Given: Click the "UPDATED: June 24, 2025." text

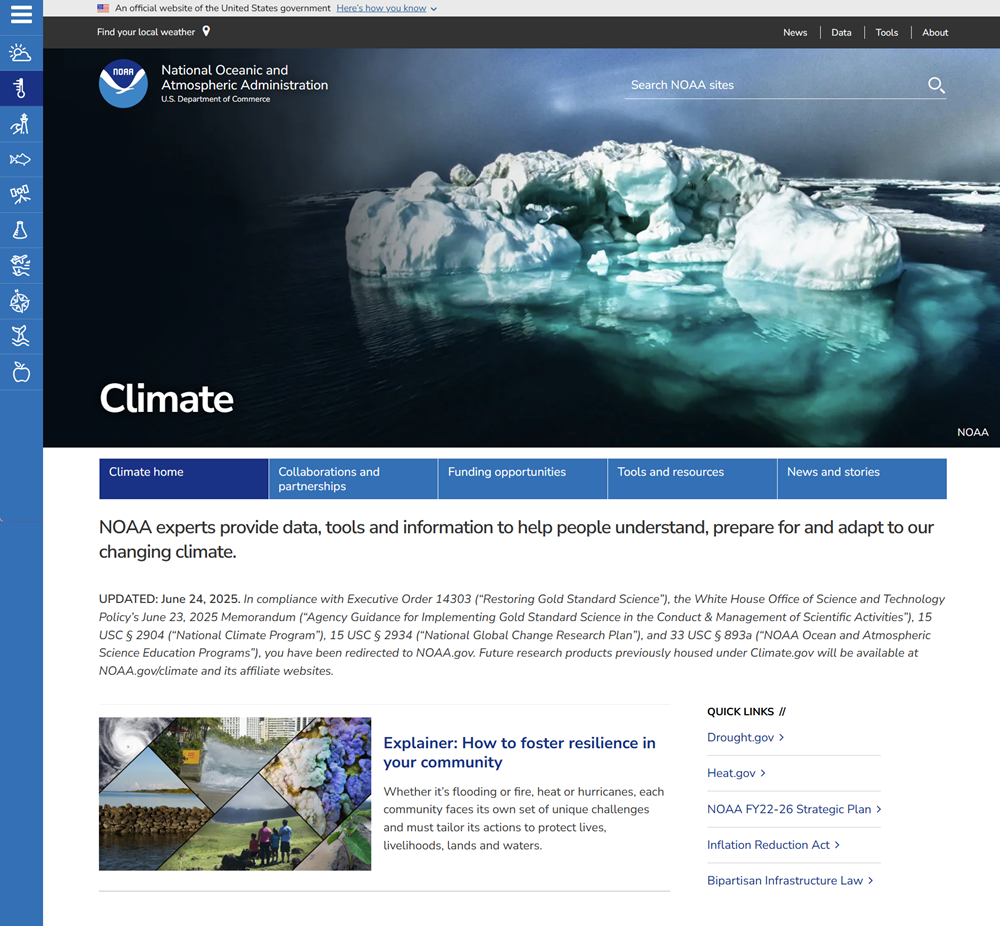Looking at the screenshot, I should (170, 599).
